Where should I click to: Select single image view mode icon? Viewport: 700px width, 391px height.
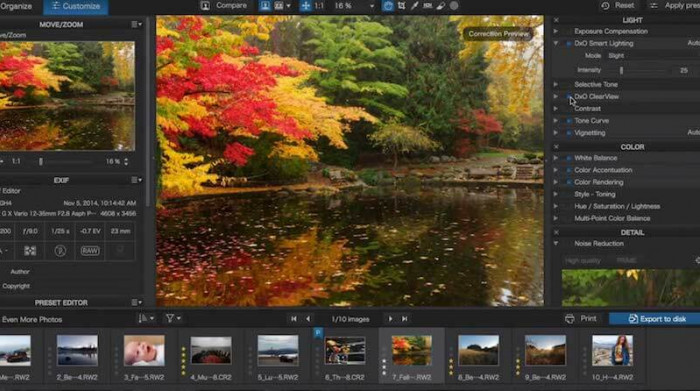265,6
